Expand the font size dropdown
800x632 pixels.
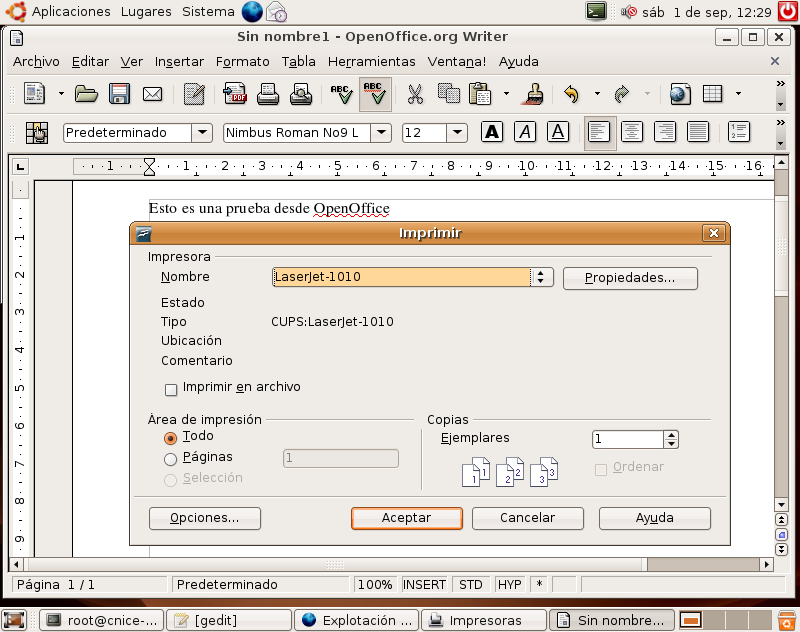point(457,132)
